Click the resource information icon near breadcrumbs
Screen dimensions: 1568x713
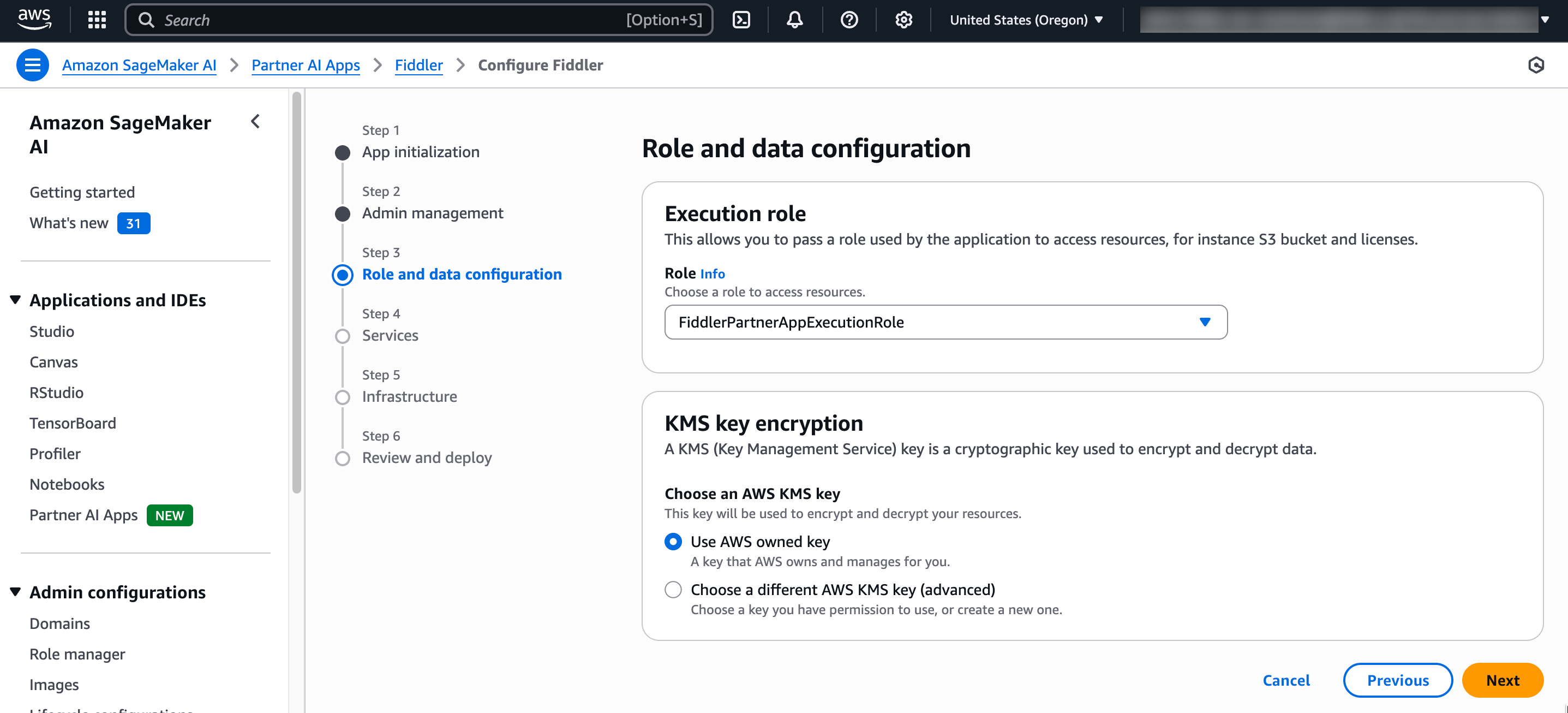[1537, 64]
